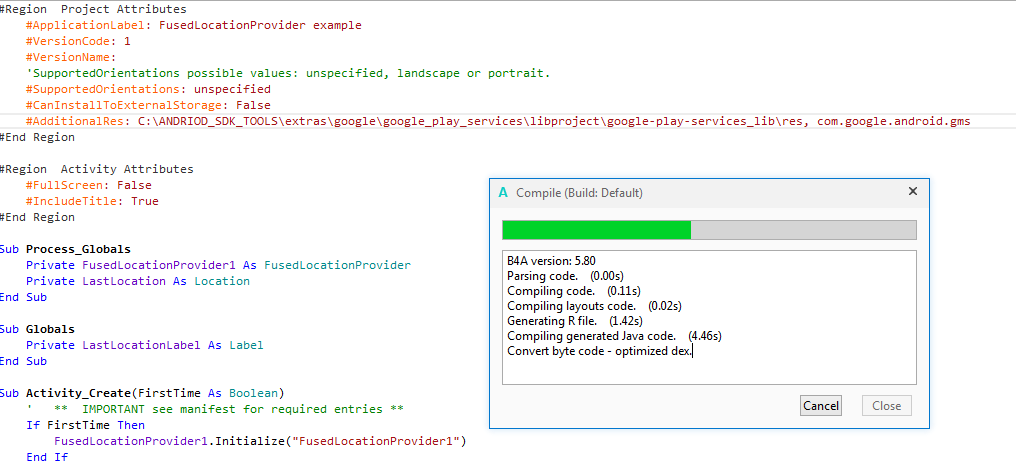
Task: Click inside the compile log text area
Action: click(708, 370)
